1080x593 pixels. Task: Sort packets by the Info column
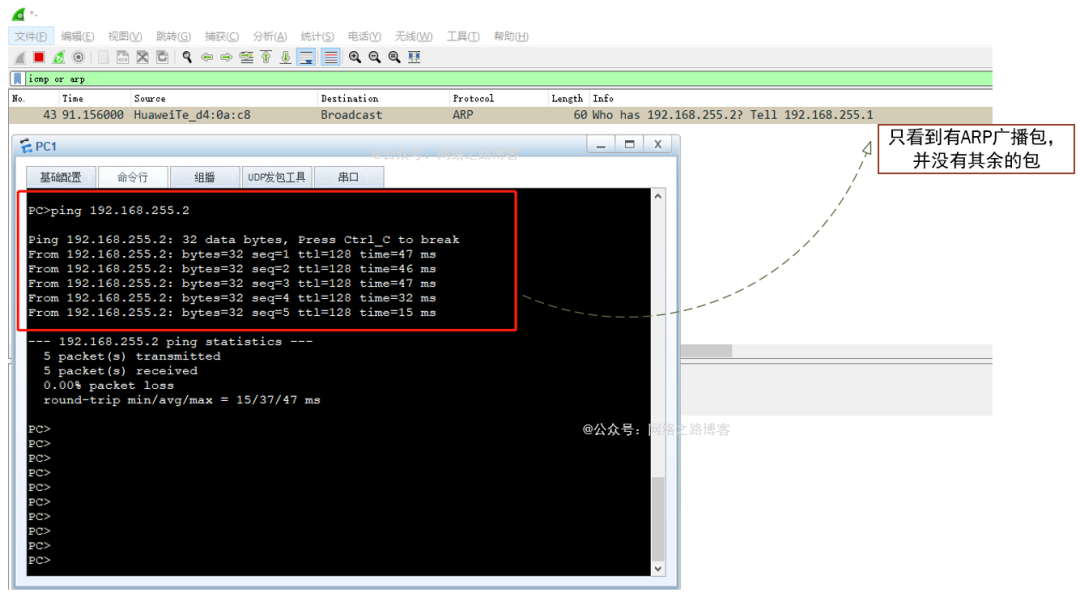[x=790, y=98]
